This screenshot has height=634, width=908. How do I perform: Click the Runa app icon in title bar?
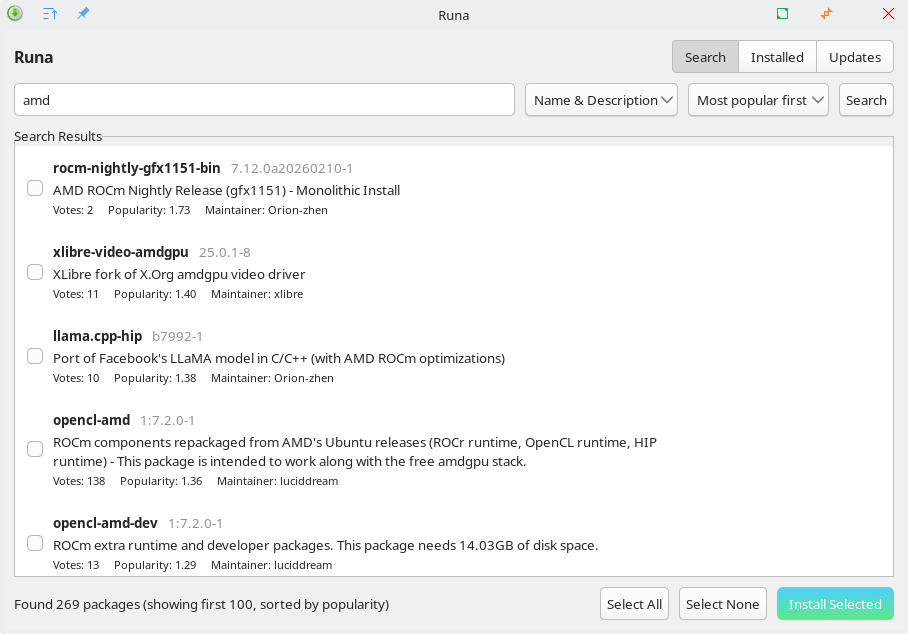click(x=15, y=14)
